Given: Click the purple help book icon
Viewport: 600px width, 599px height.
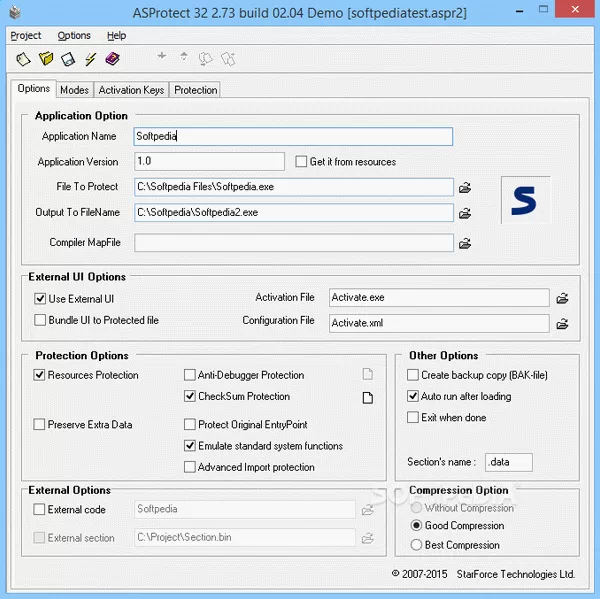Looking at the screenshot, I should [x=112, y=59].
